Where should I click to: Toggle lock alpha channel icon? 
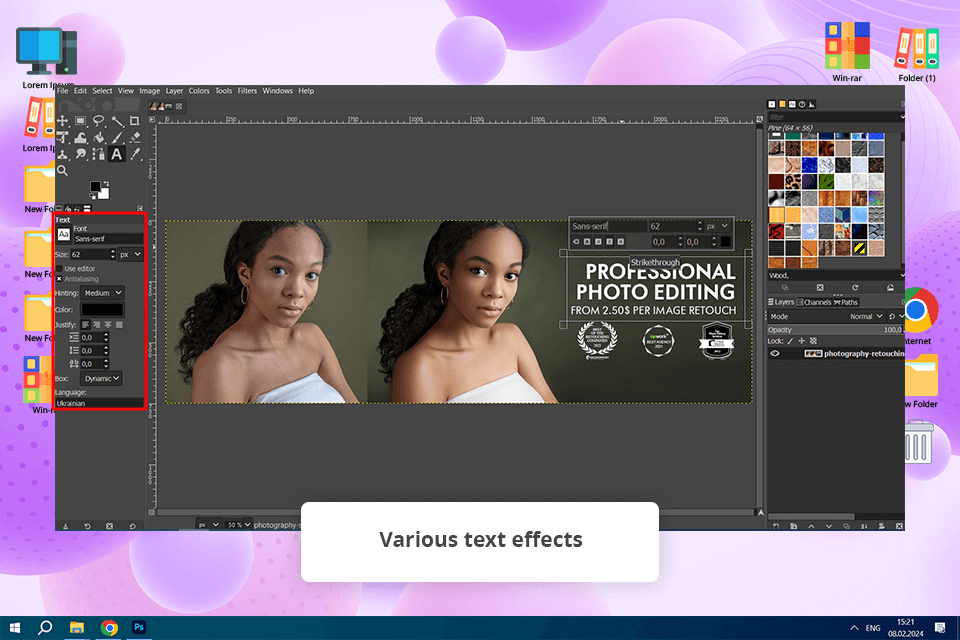[813, 341]
